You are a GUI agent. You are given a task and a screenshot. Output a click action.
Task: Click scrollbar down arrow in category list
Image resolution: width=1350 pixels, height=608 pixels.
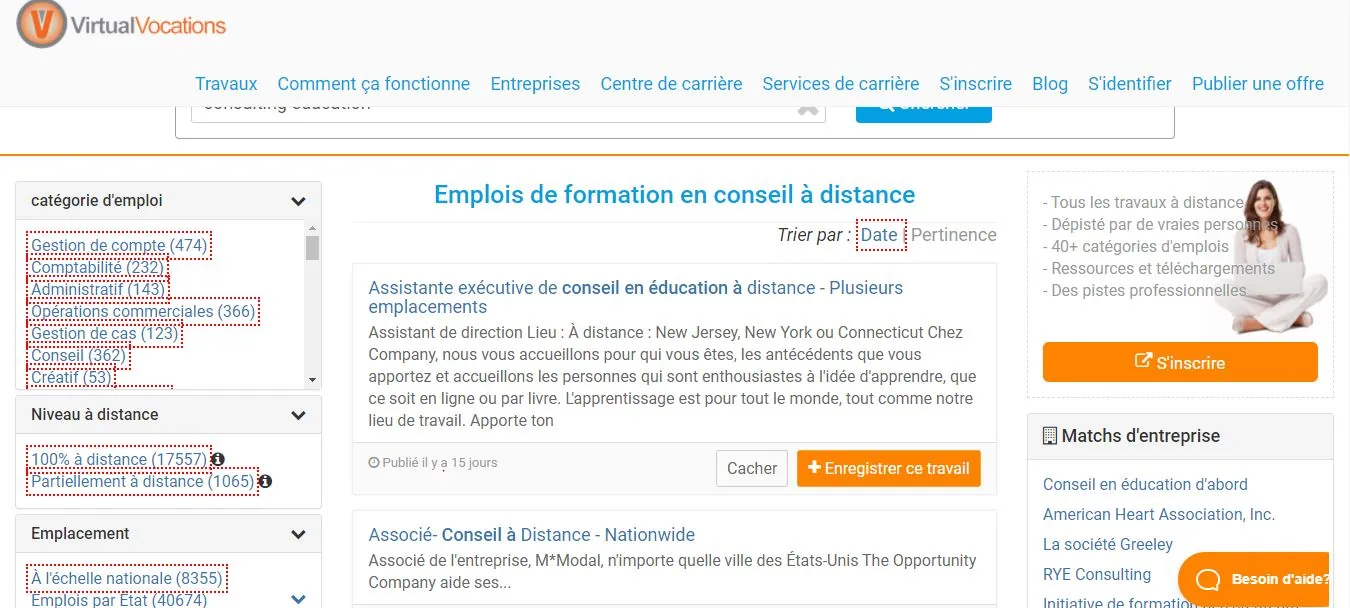tap(313, 380)
